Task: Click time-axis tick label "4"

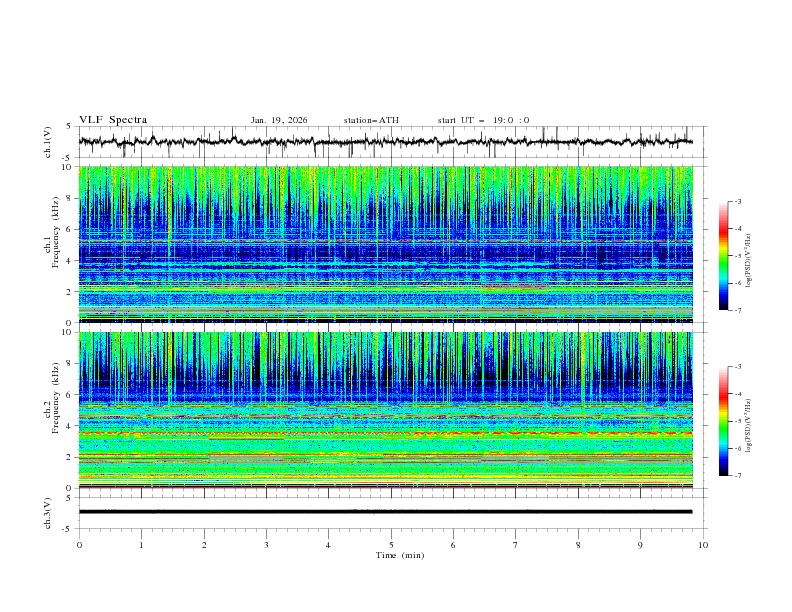Action: [x=328, y=545]
